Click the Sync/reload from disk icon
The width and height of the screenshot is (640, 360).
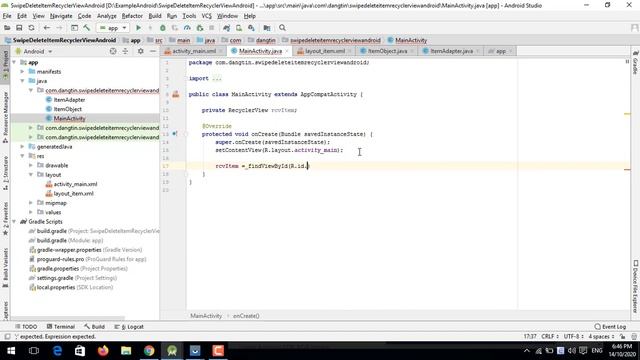click(x=31, y=28)
